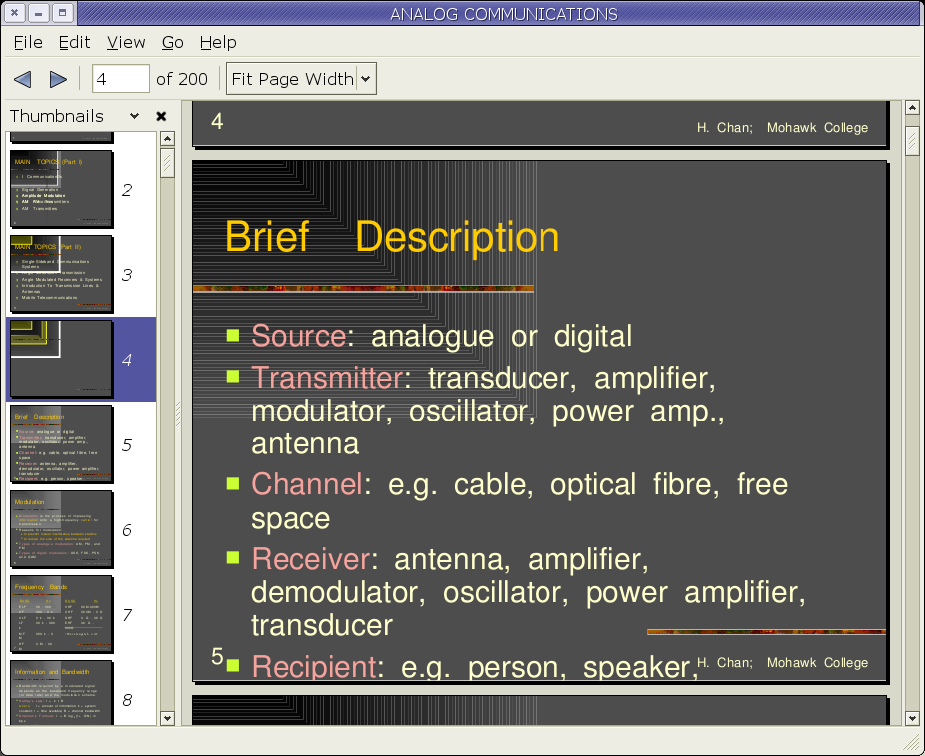
Task: Go to the next page arrow
Action: (58, 79)
